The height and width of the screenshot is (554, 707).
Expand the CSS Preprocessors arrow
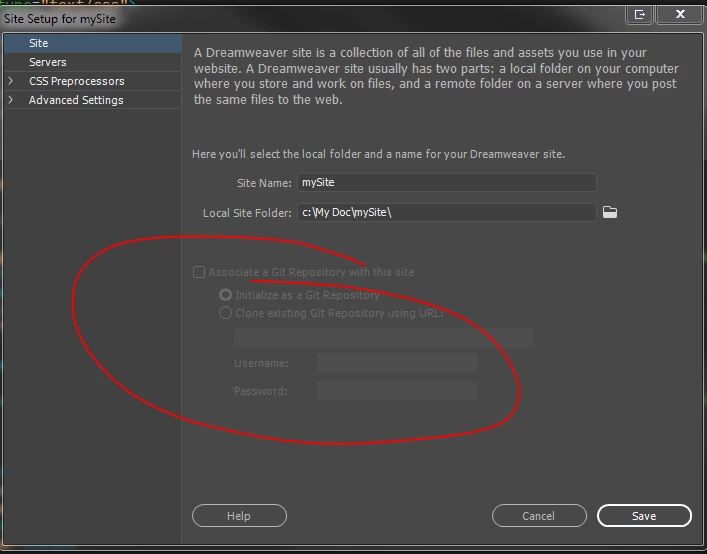11,81
